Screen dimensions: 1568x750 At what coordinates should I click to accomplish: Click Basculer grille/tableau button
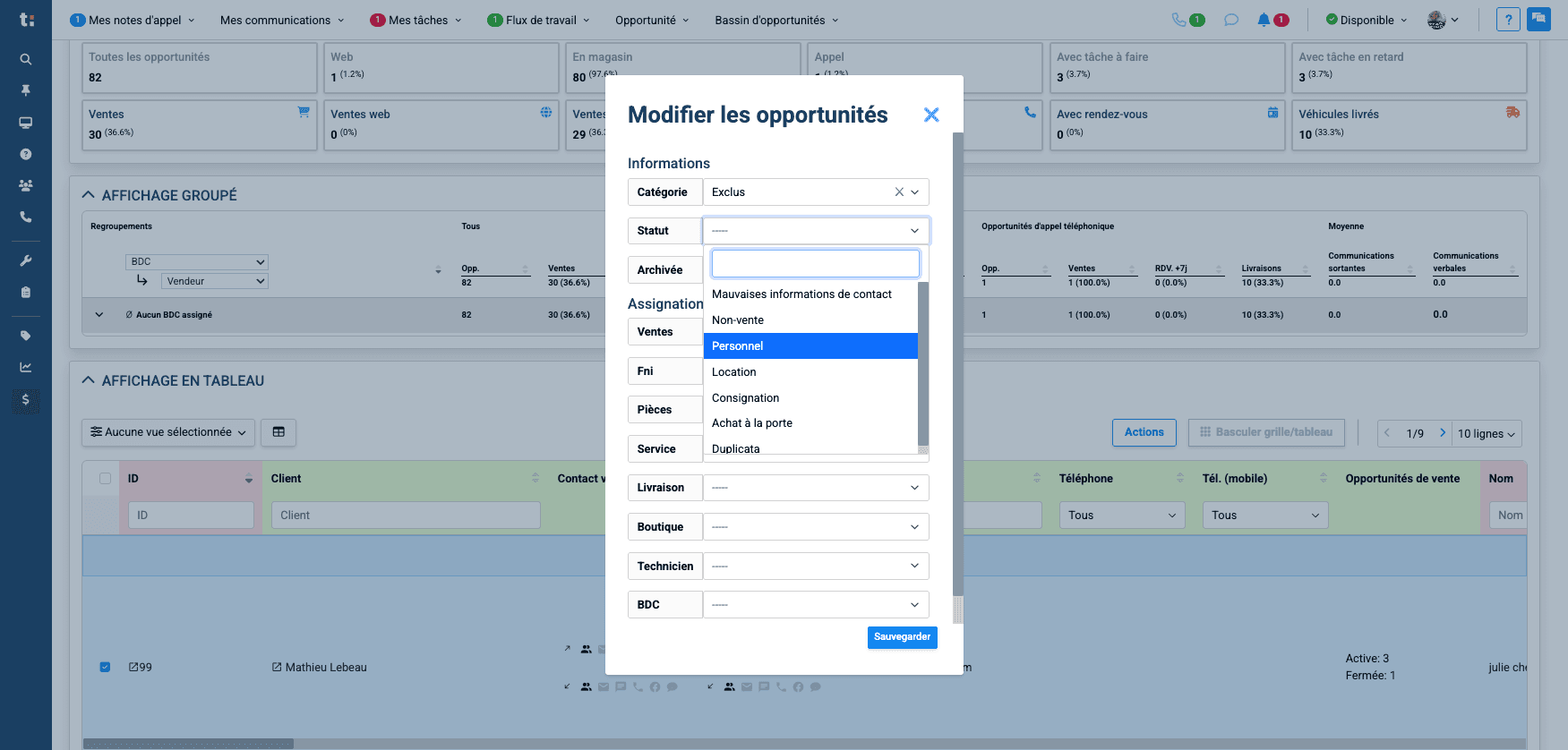[x=1266, y=432]
